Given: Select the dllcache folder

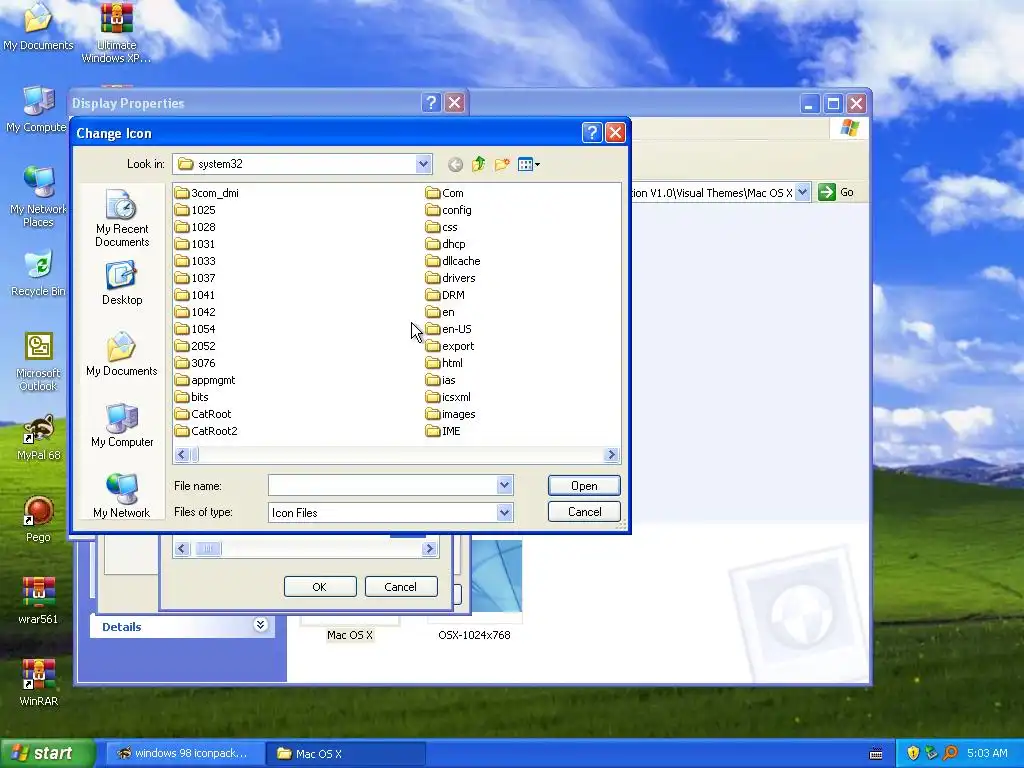Looking at the screenshot, I should [453, 261].
